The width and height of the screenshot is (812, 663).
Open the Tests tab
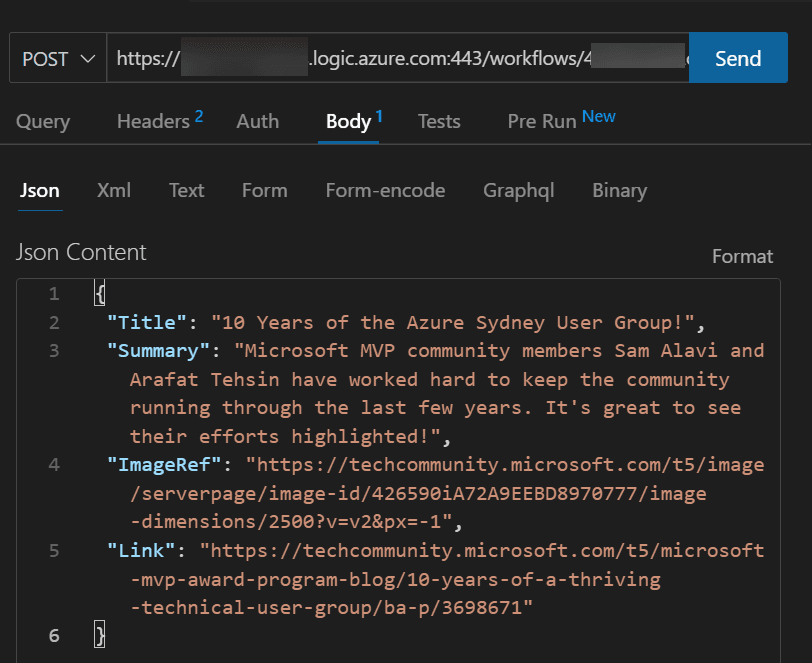[439, 122]
